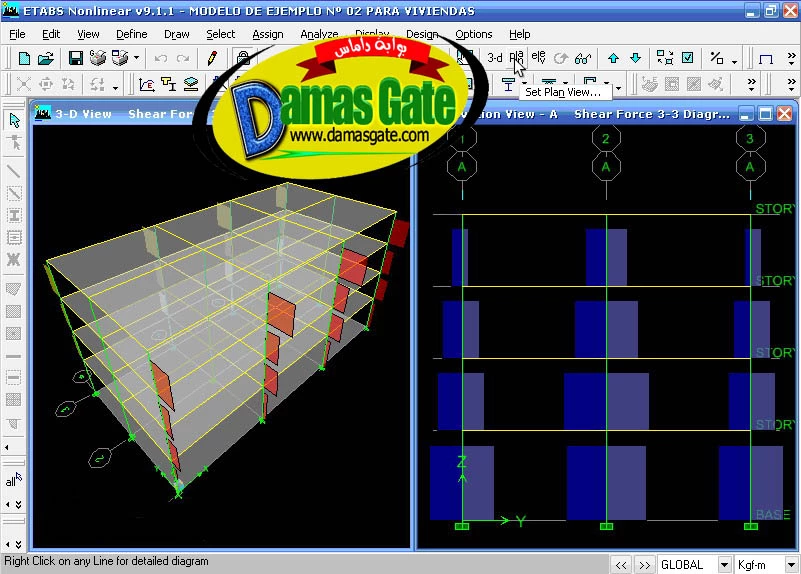Move up in list with up arrow
The width and height of the screenshot is (801, 574).
click(x=614, y=58)
